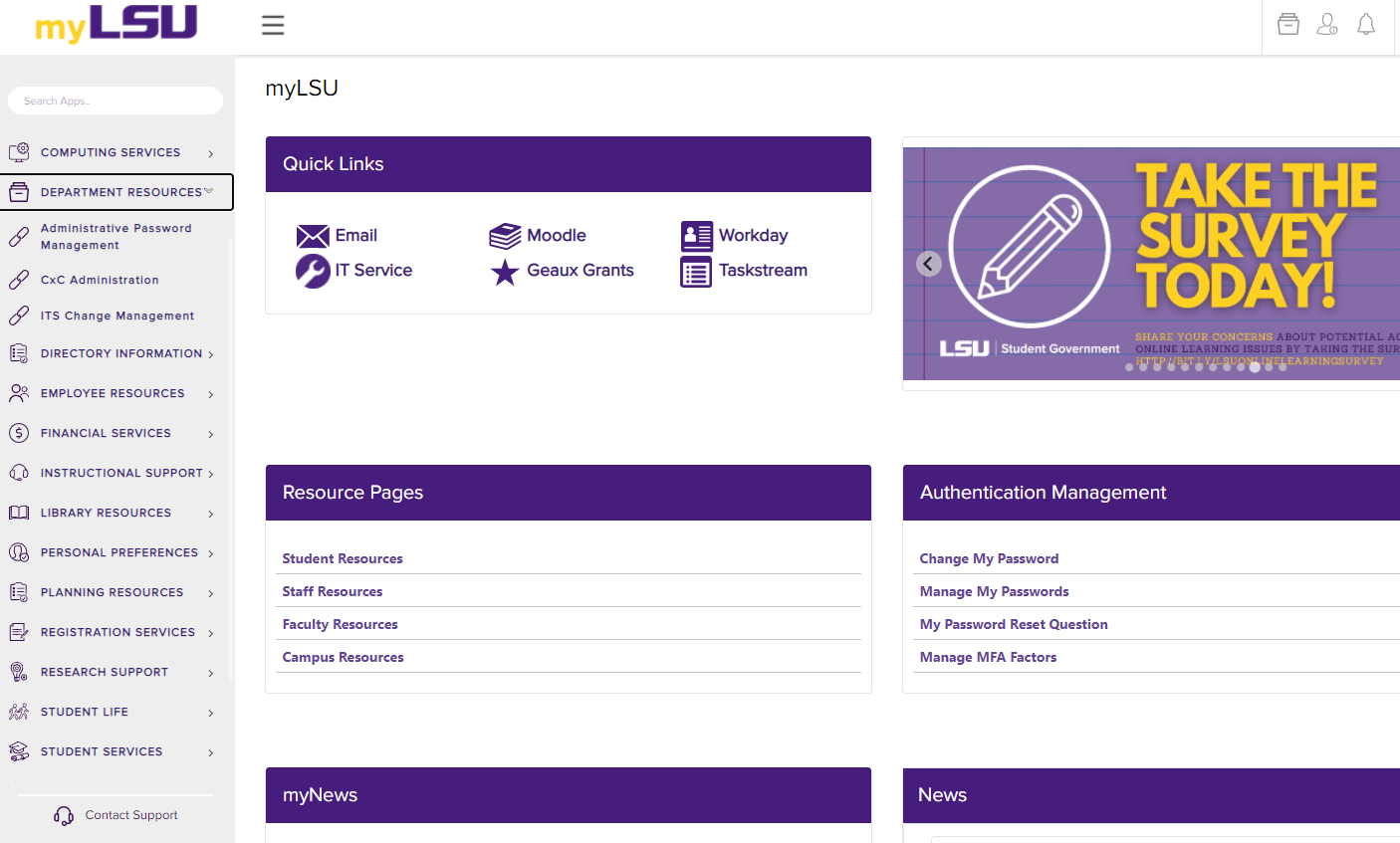Image resolution: width=1400 pixels, height=843 pixels.
Task: Click the Moodle books icon
Action: point(505,236)
